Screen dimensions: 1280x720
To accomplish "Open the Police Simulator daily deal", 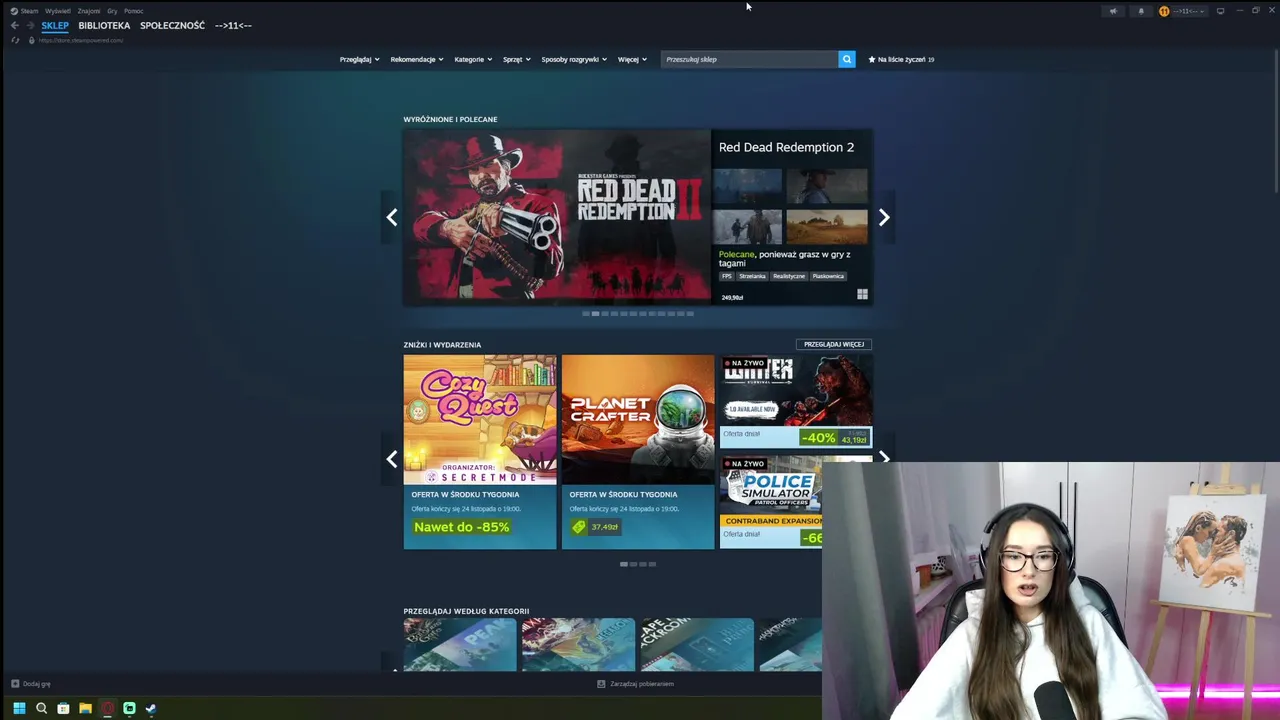I will tap(771, 502).
